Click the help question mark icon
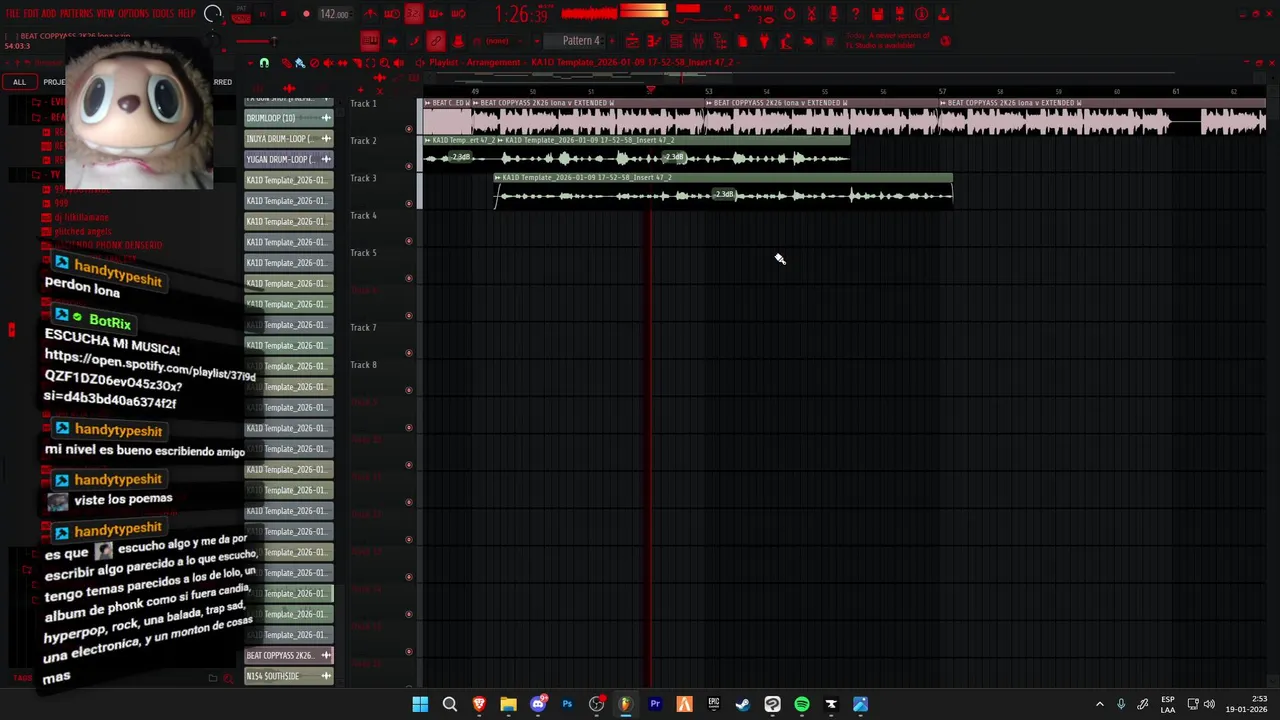The image size is (1280, 720). (x=855, y=14)
